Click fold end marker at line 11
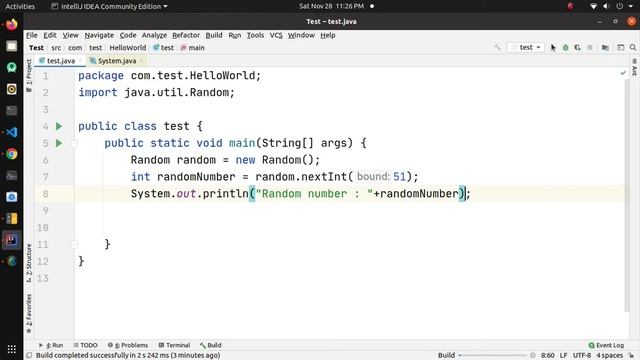The height and width of the screenshot is (360, 640). (74, 244)
